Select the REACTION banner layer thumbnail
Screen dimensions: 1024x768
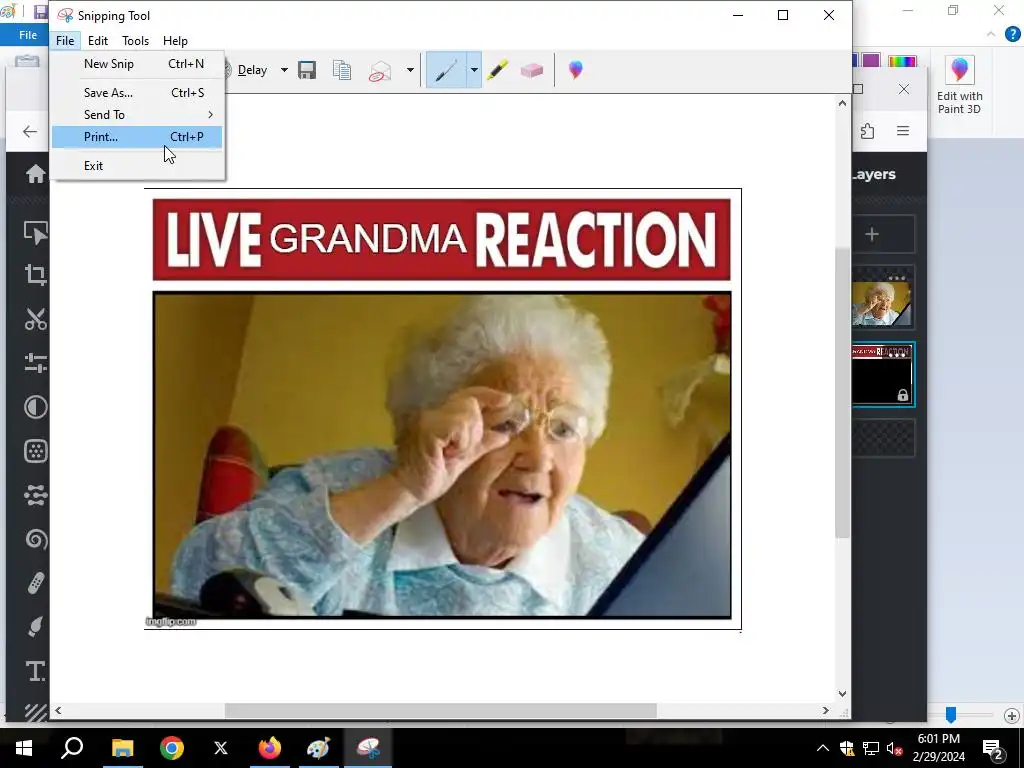(x=882, y=374)
